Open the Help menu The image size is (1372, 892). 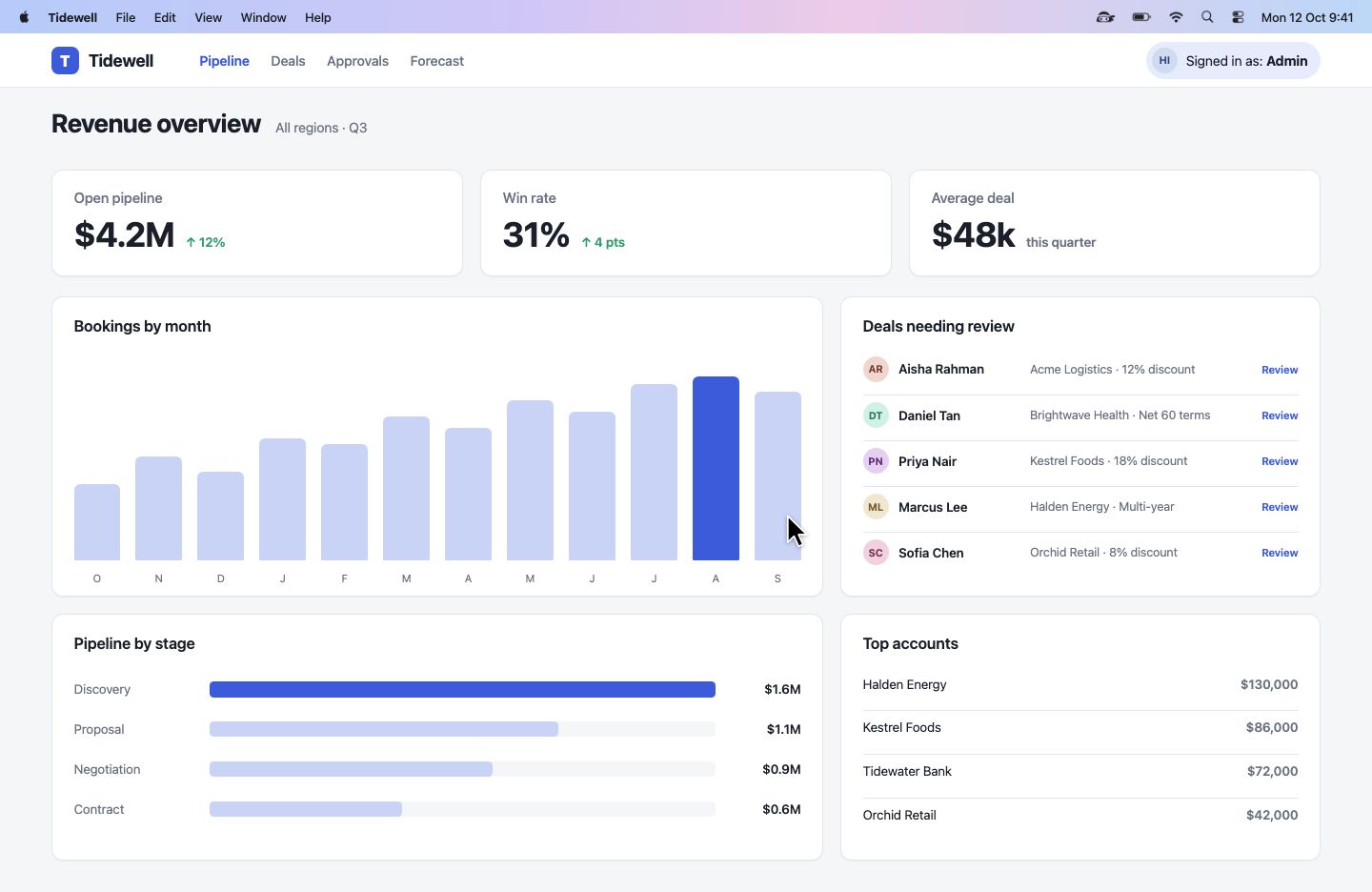[318, 17]
